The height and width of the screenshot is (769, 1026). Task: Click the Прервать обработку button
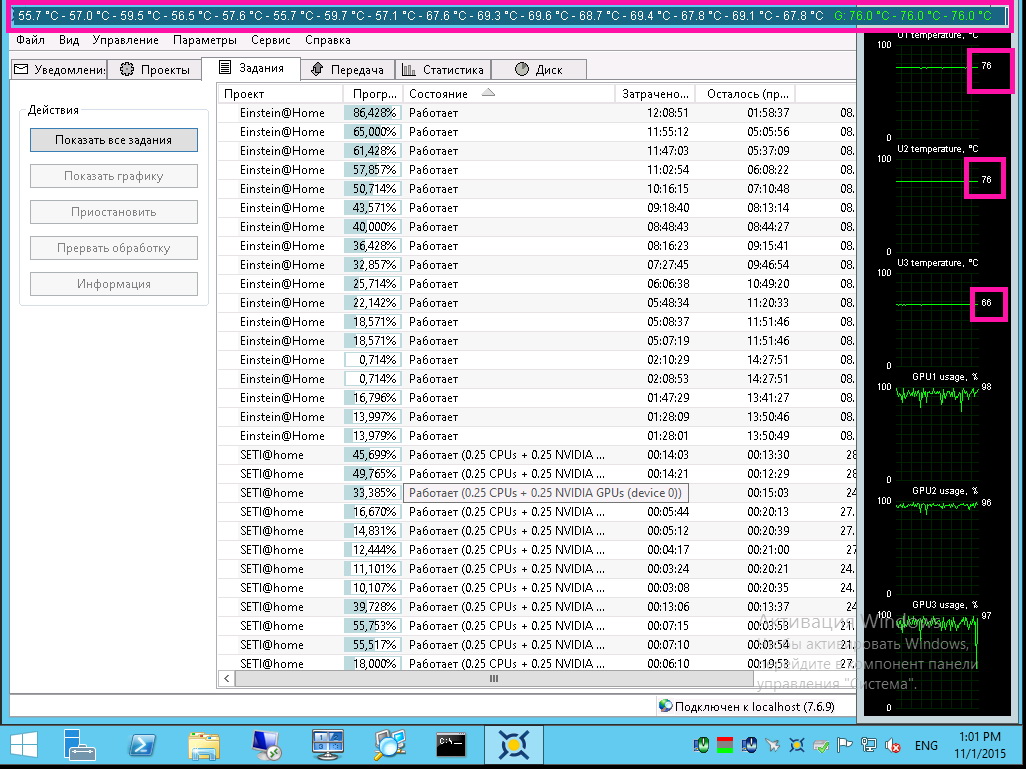tap(114, 248)
